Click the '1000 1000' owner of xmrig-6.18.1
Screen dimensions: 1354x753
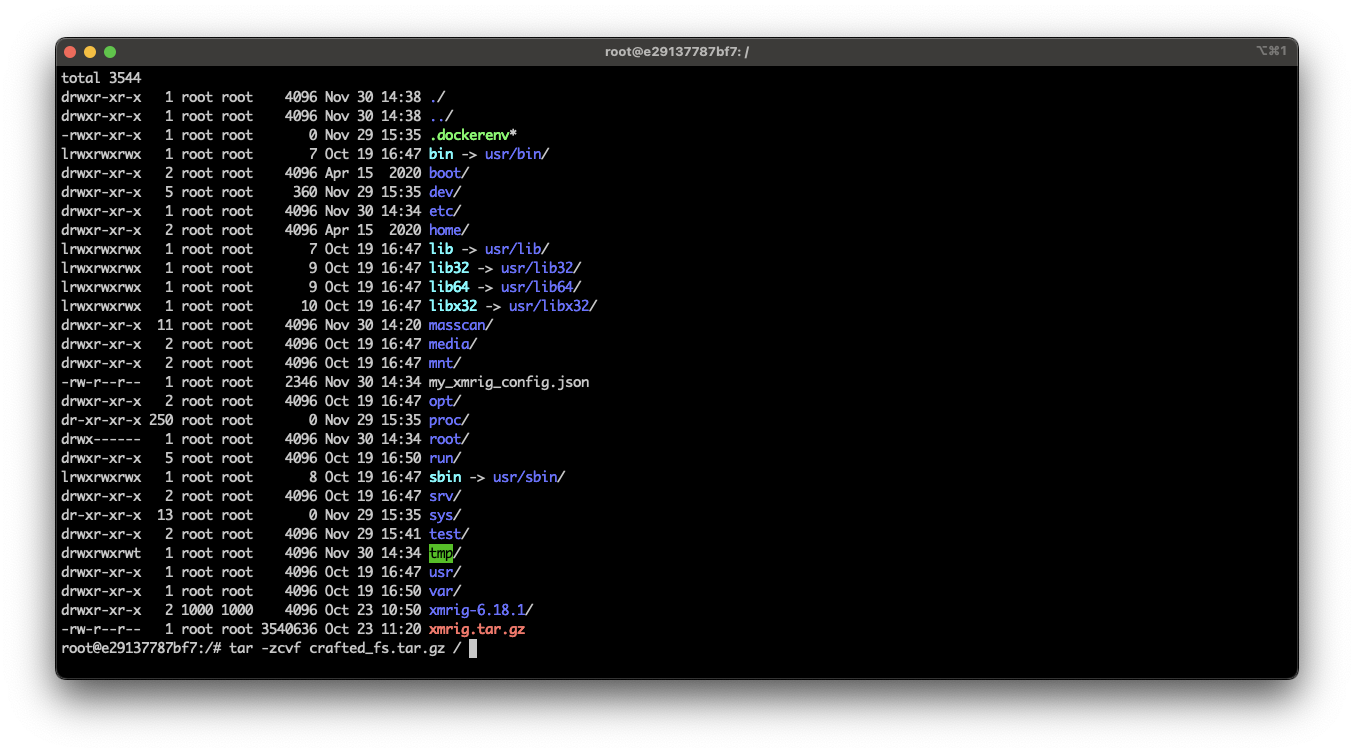pyautogui.click(x=217, y=610)
